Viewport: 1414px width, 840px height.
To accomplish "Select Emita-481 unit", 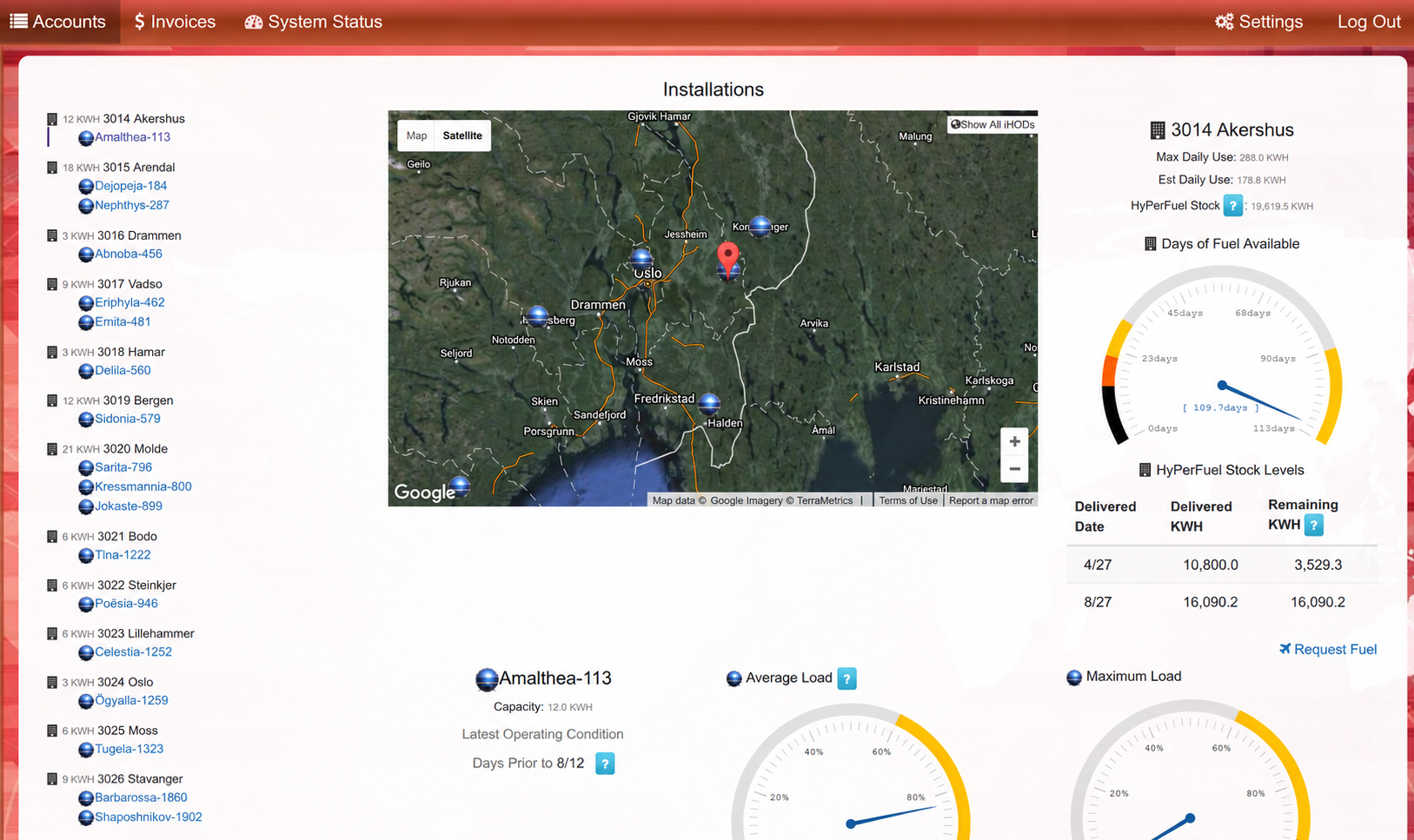I will [x=123, y=321].
